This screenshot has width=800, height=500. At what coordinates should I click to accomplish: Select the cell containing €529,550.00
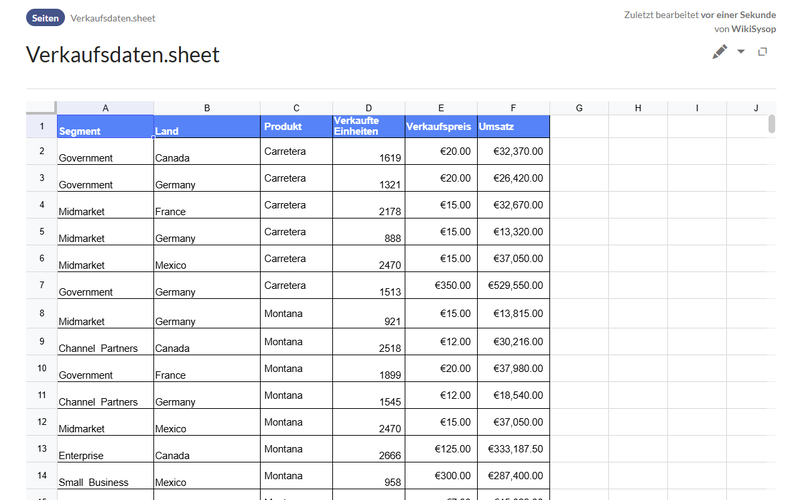pos(513,286)
